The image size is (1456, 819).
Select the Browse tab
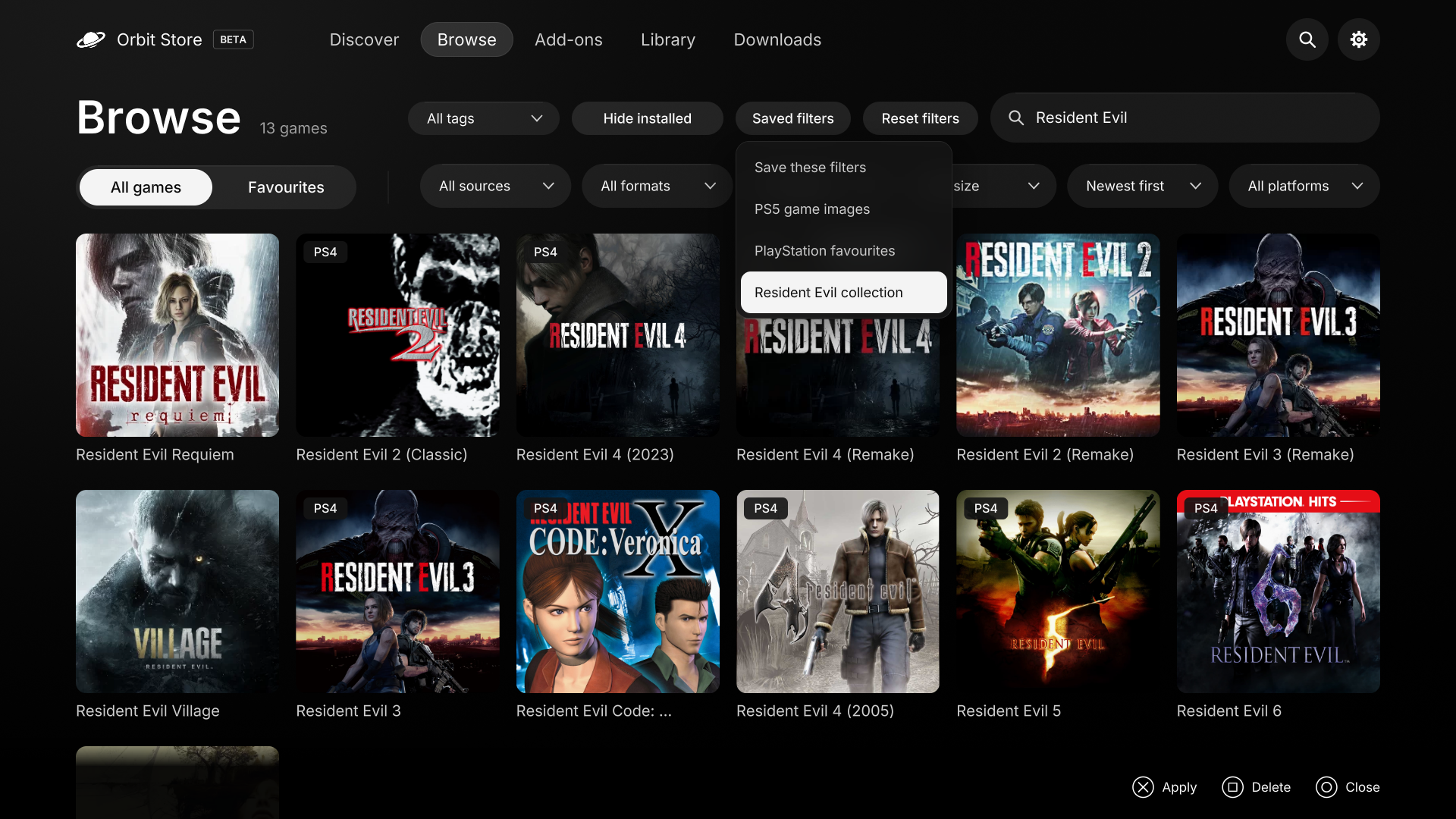tap(466, 39)
